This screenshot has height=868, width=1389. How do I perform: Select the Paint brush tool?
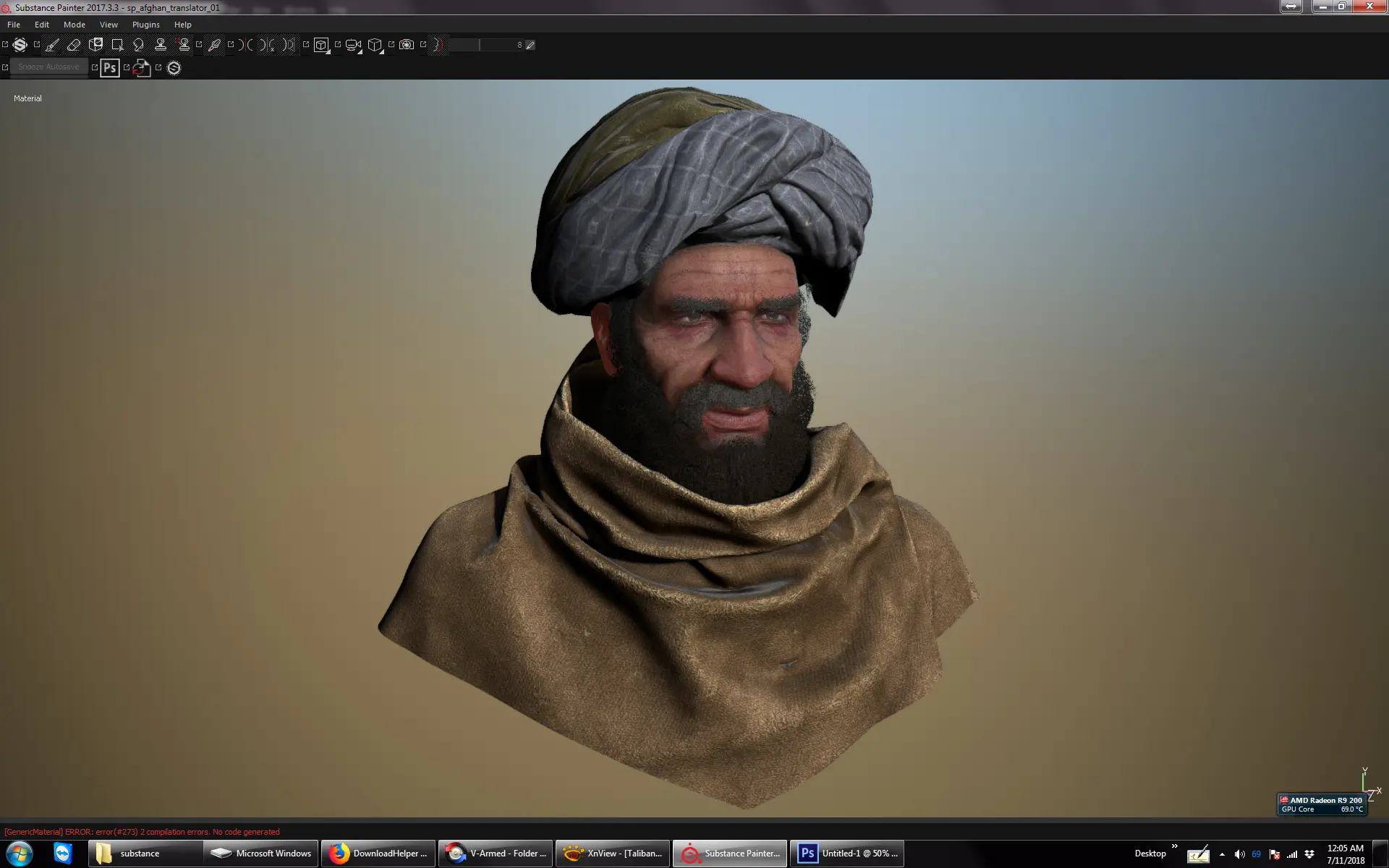(52, 45)
